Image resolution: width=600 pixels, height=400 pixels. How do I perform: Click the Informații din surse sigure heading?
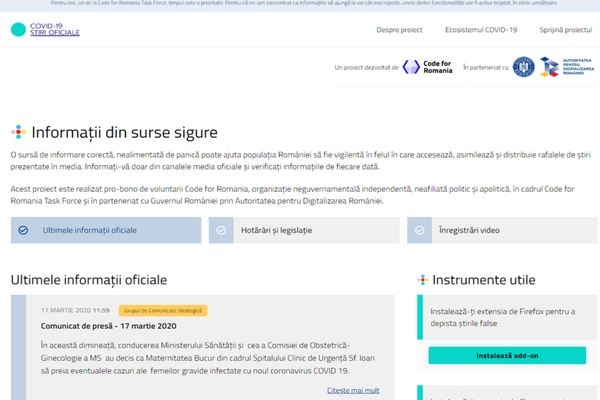(x=124, y=132)
